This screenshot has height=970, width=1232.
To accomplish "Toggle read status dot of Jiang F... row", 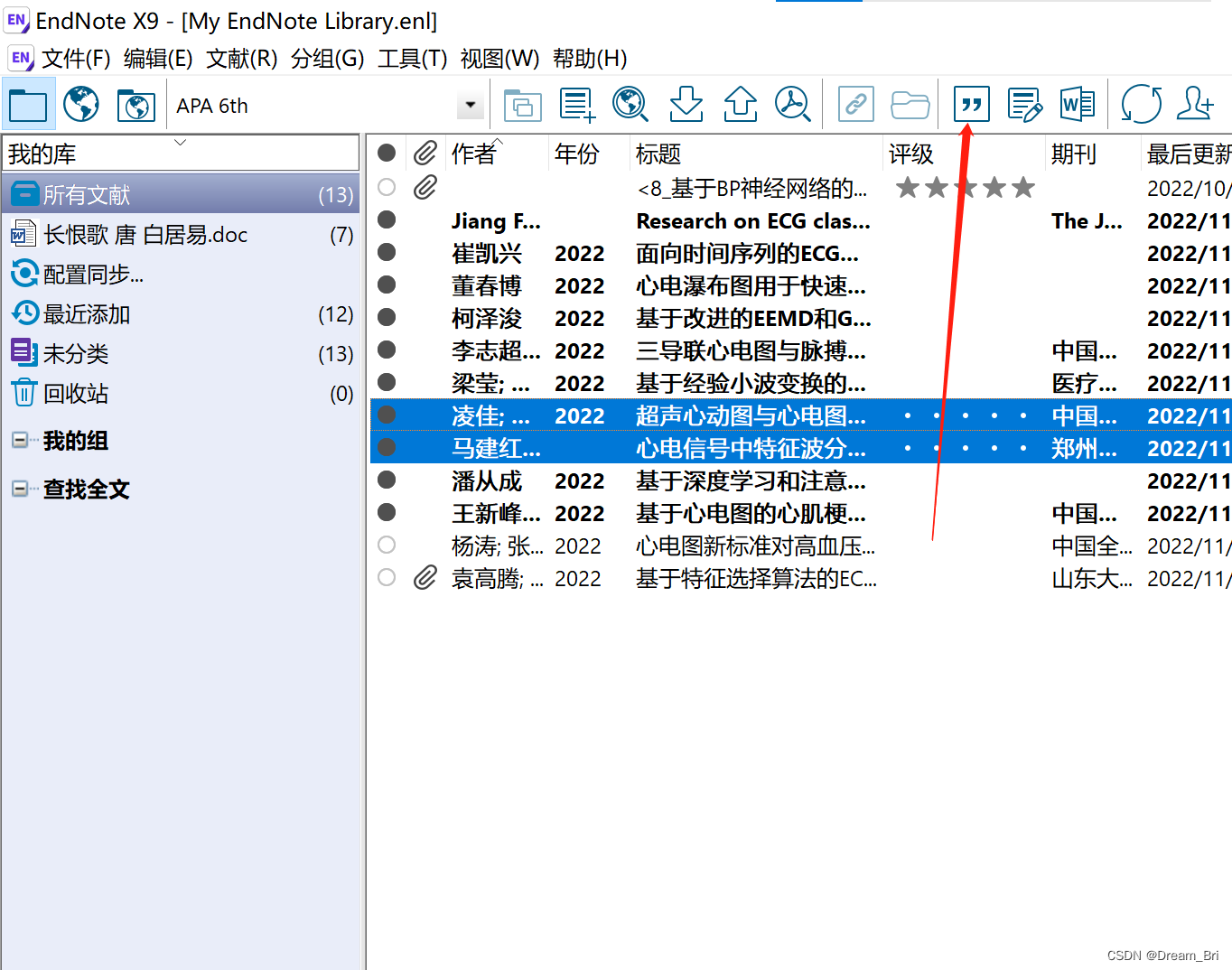I will click(x=387, y=219).
